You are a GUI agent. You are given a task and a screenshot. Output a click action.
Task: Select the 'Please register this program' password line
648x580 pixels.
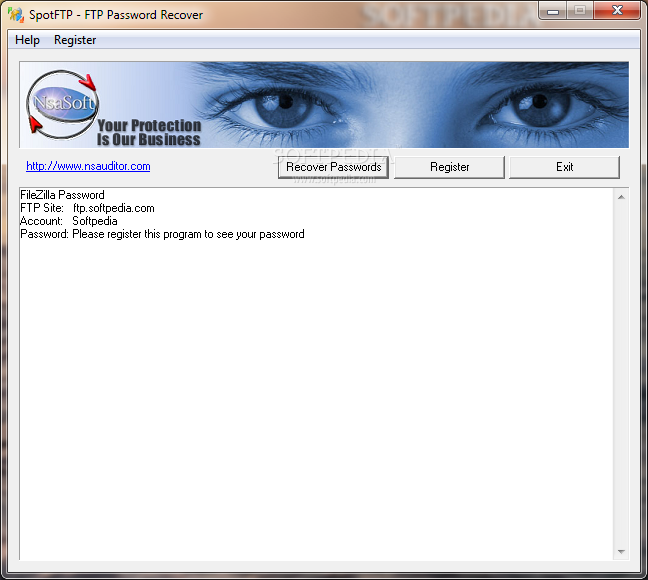point(162,234)
